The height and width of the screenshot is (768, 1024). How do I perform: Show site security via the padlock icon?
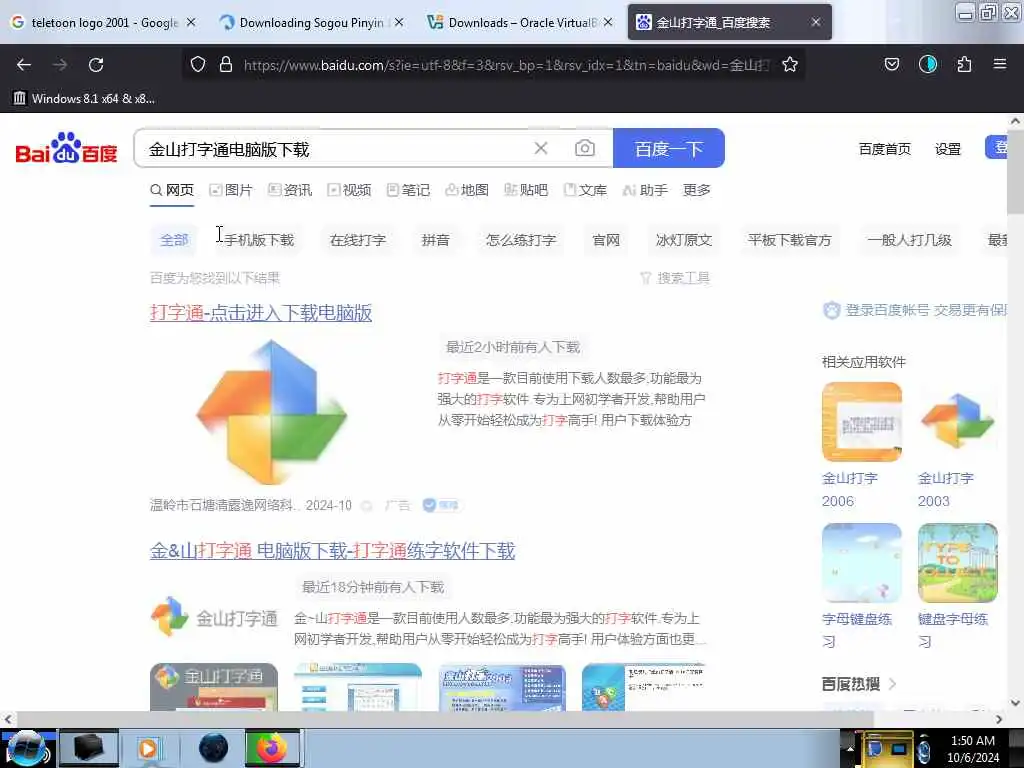[x=226, y=64]
